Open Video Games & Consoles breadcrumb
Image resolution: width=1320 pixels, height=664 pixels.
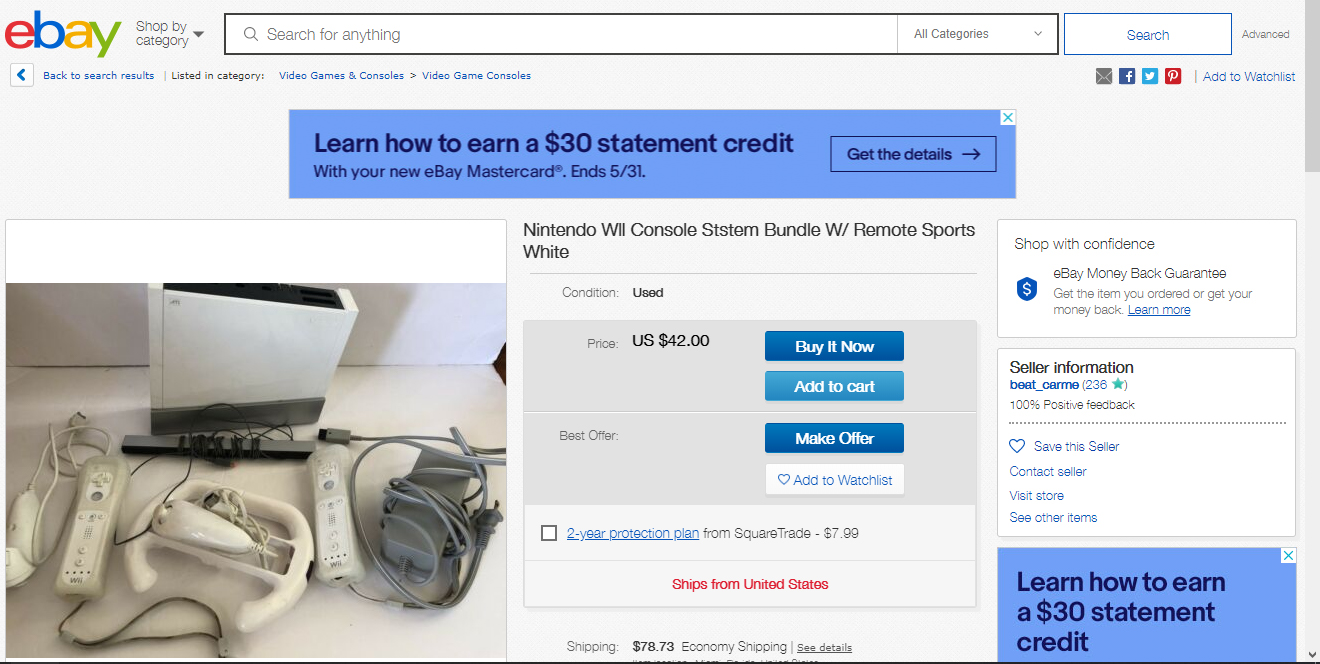click(341, 76)
